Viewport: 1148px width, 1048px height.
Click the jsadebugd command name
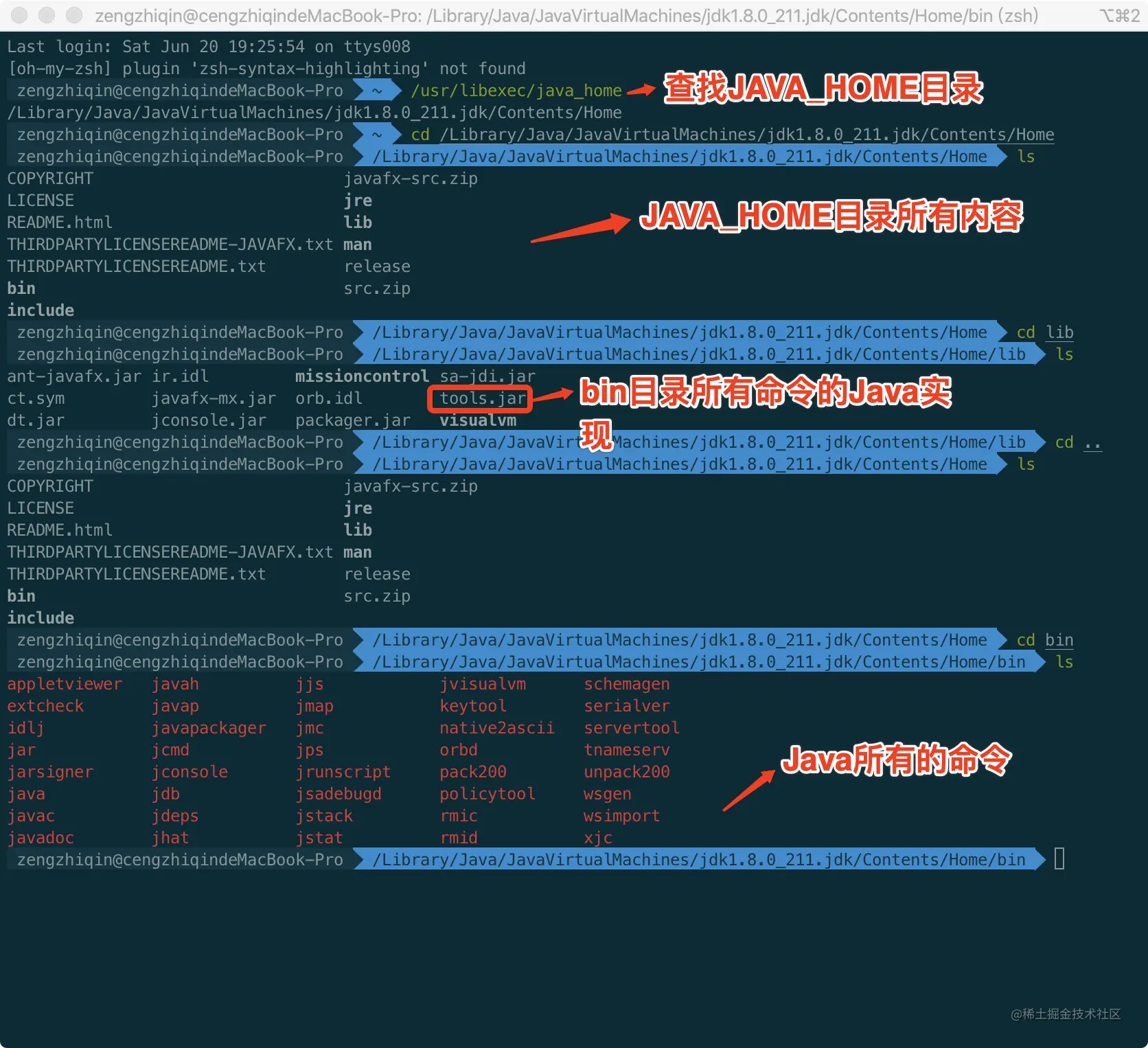[x=338, y=794]
